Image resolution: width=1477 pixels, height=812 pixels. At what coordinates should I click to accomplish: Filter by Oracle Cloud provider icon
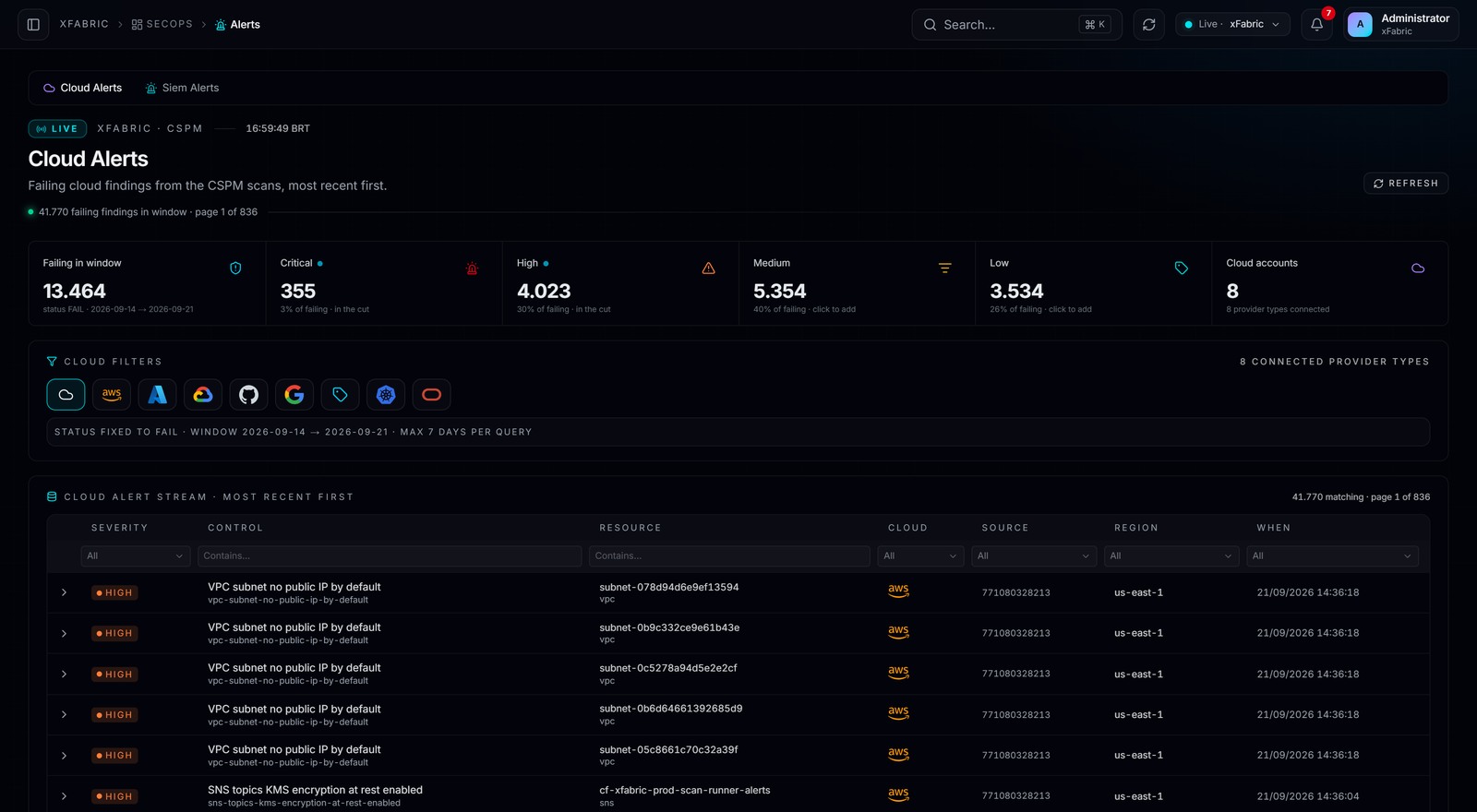coord(431,395)
